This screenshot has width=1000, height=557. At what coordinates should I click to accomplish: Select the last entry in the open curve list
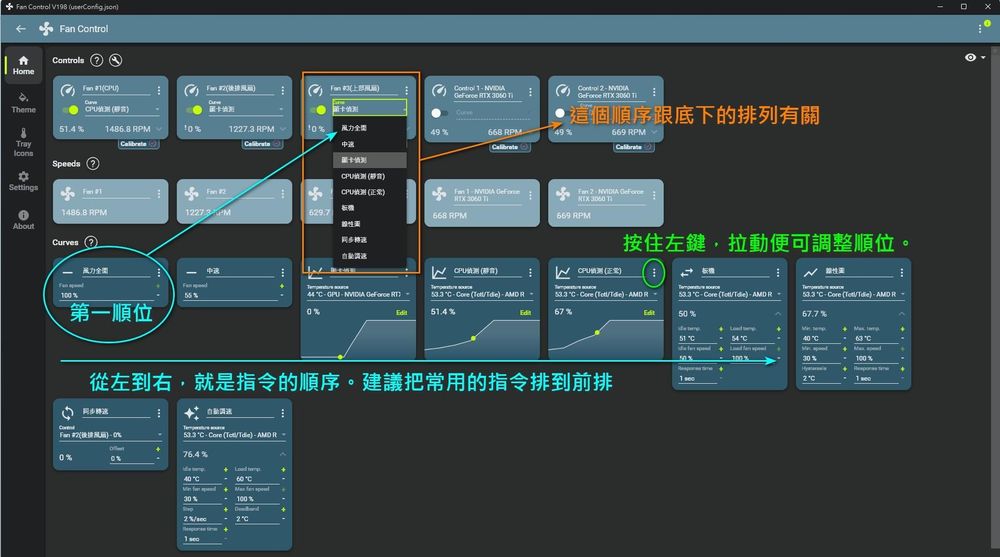[x=370, y=256]
